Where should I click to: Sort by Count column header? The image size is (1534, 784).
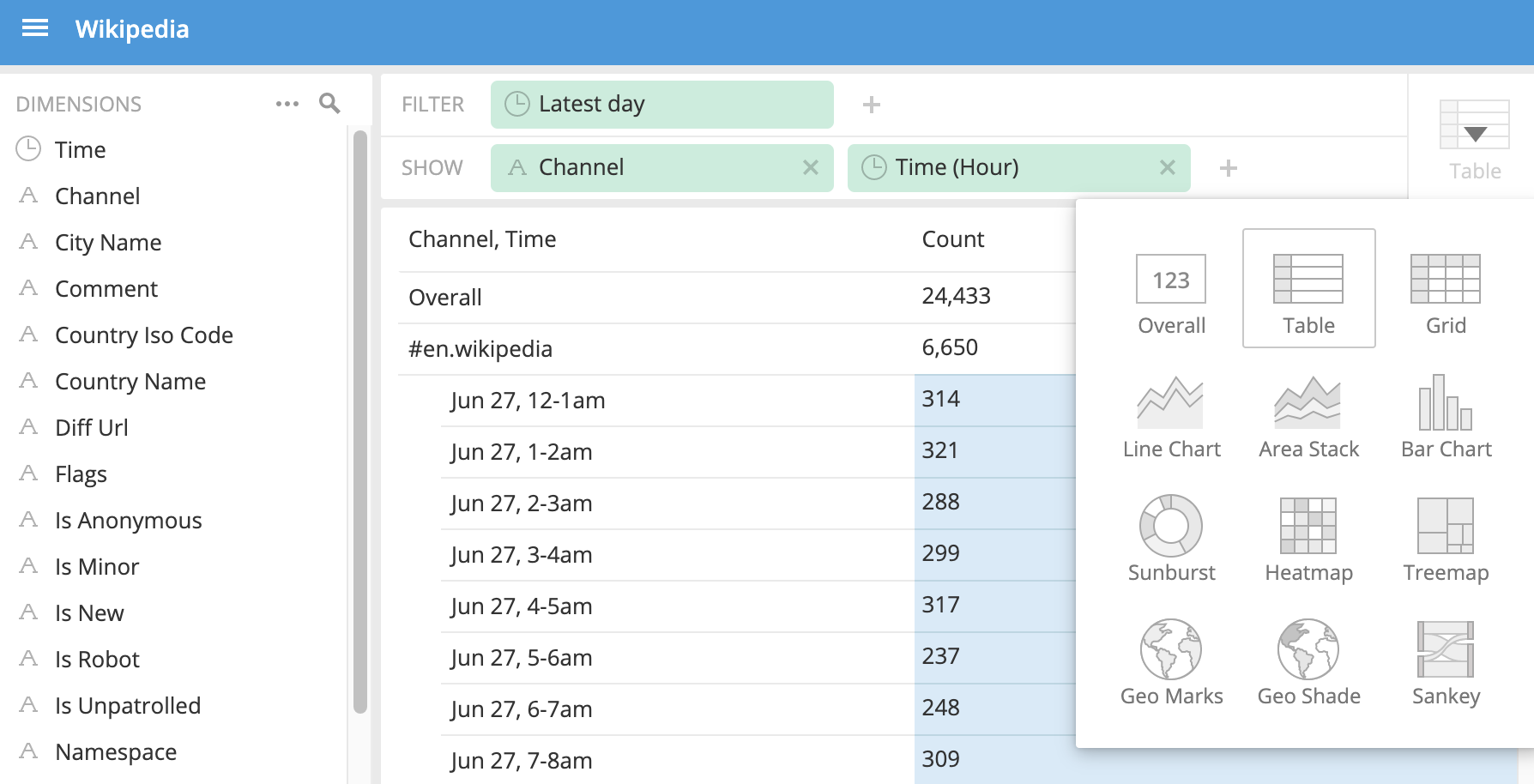(x=952, y=239)
